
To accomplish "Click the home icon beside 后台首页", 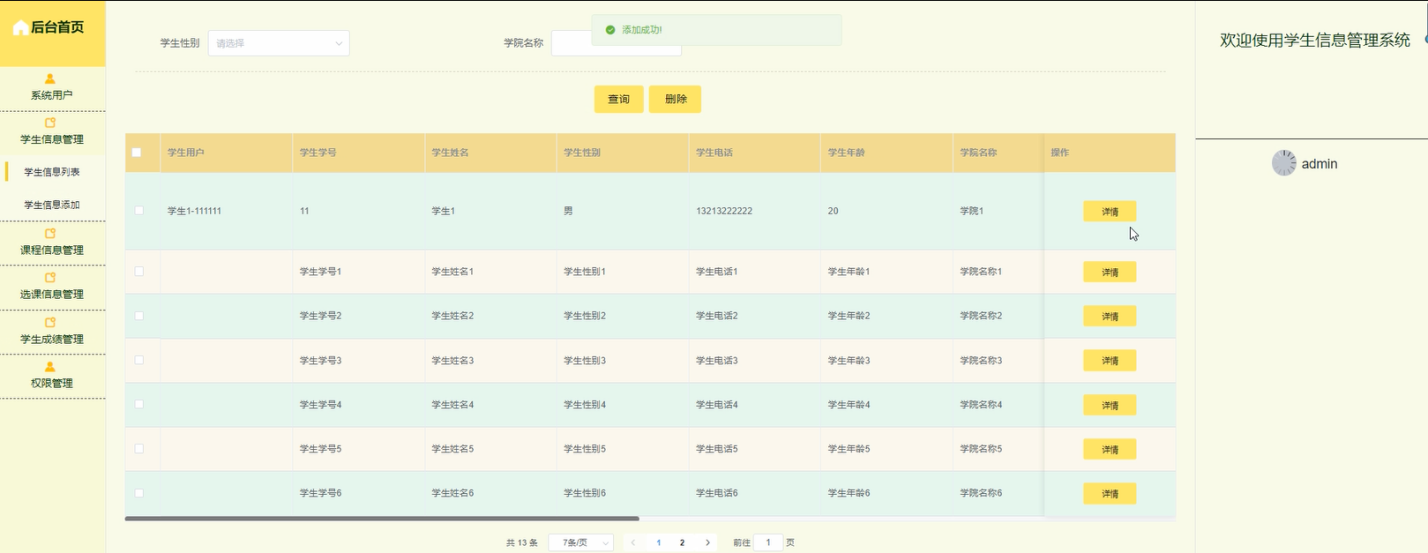I will pos(20,28).
